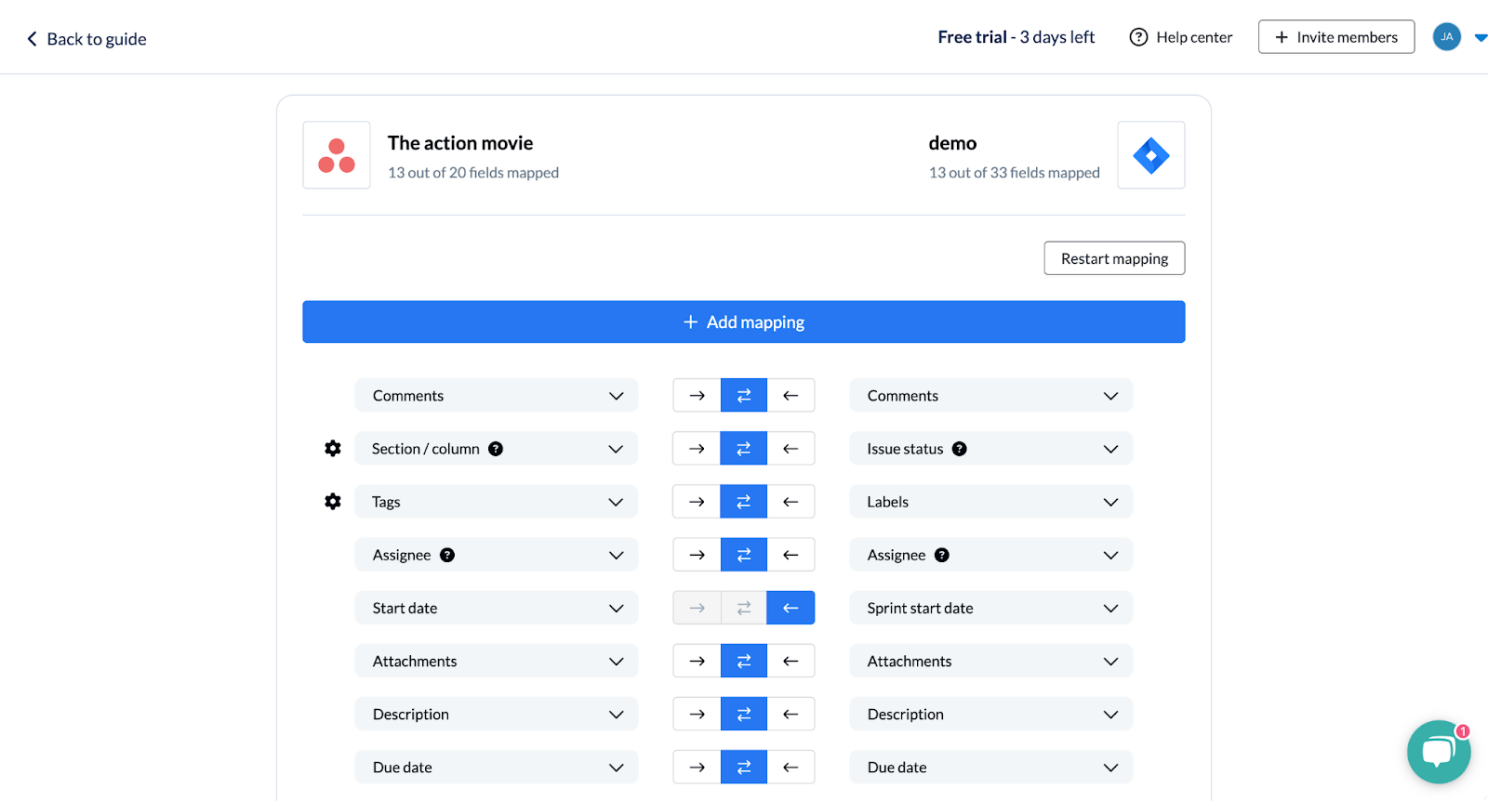Click the Add mapping button
1488x801 pixels.
click(x=744, y=322)
